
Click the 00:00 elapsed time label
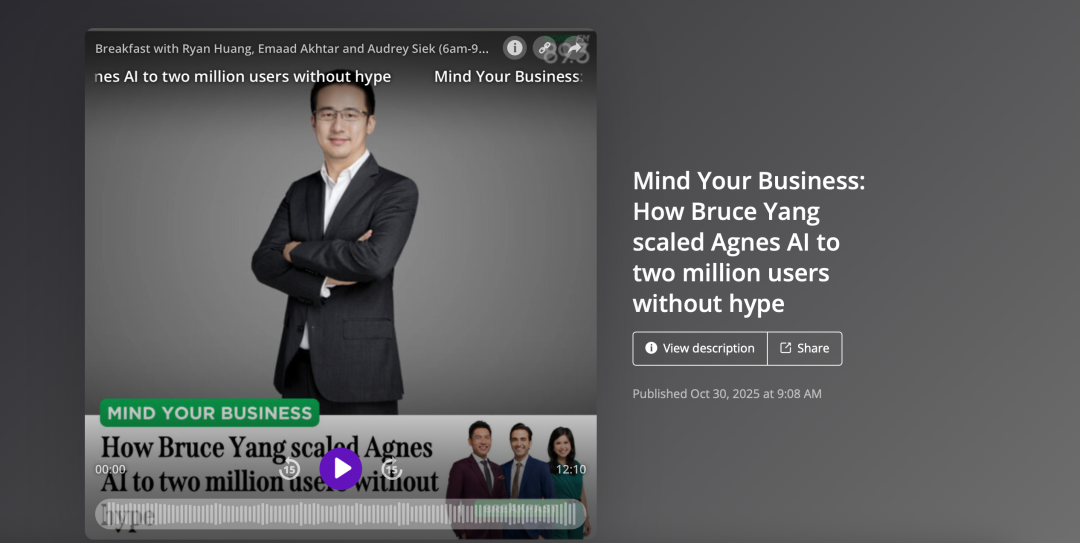pyautogui.click(x=110, y=469)
